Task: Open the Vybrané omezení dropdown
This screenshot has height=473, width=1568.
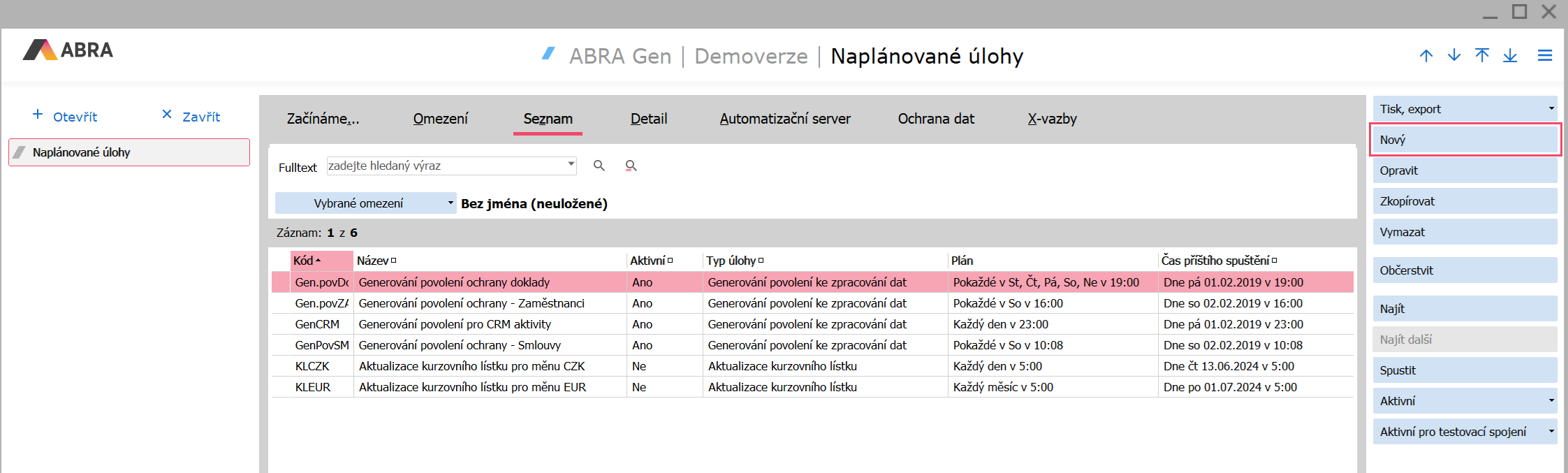Action: click(x=450, y=203)
